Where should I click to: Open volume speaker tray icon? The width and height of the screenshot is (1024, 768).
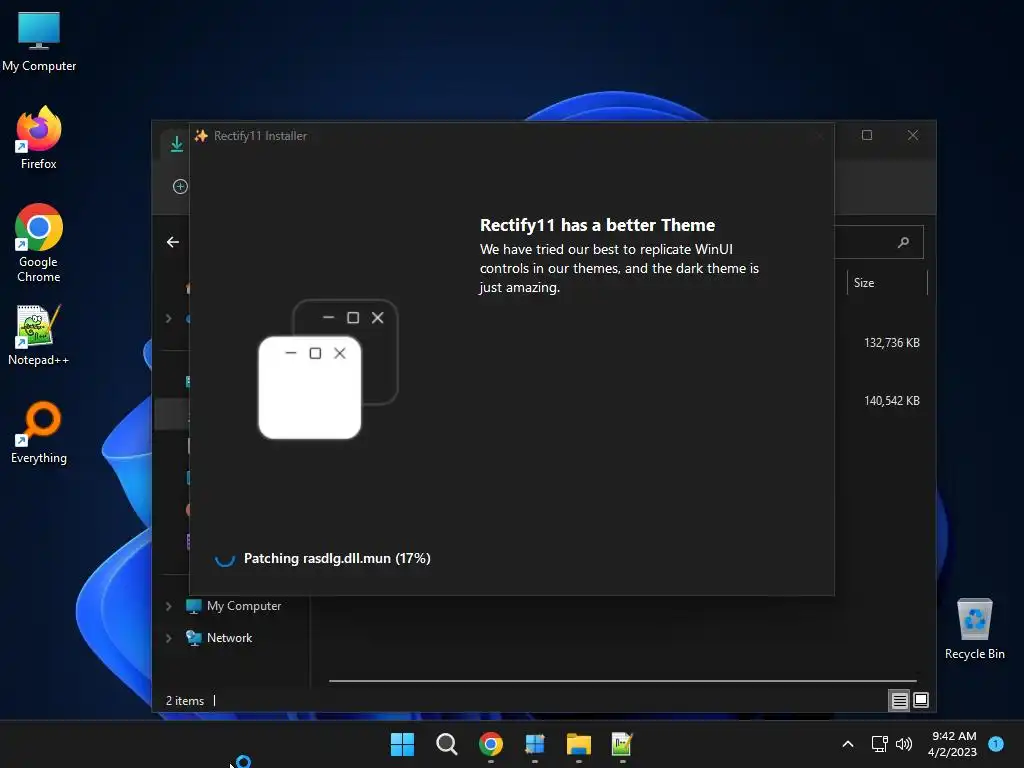click(904, 744)
